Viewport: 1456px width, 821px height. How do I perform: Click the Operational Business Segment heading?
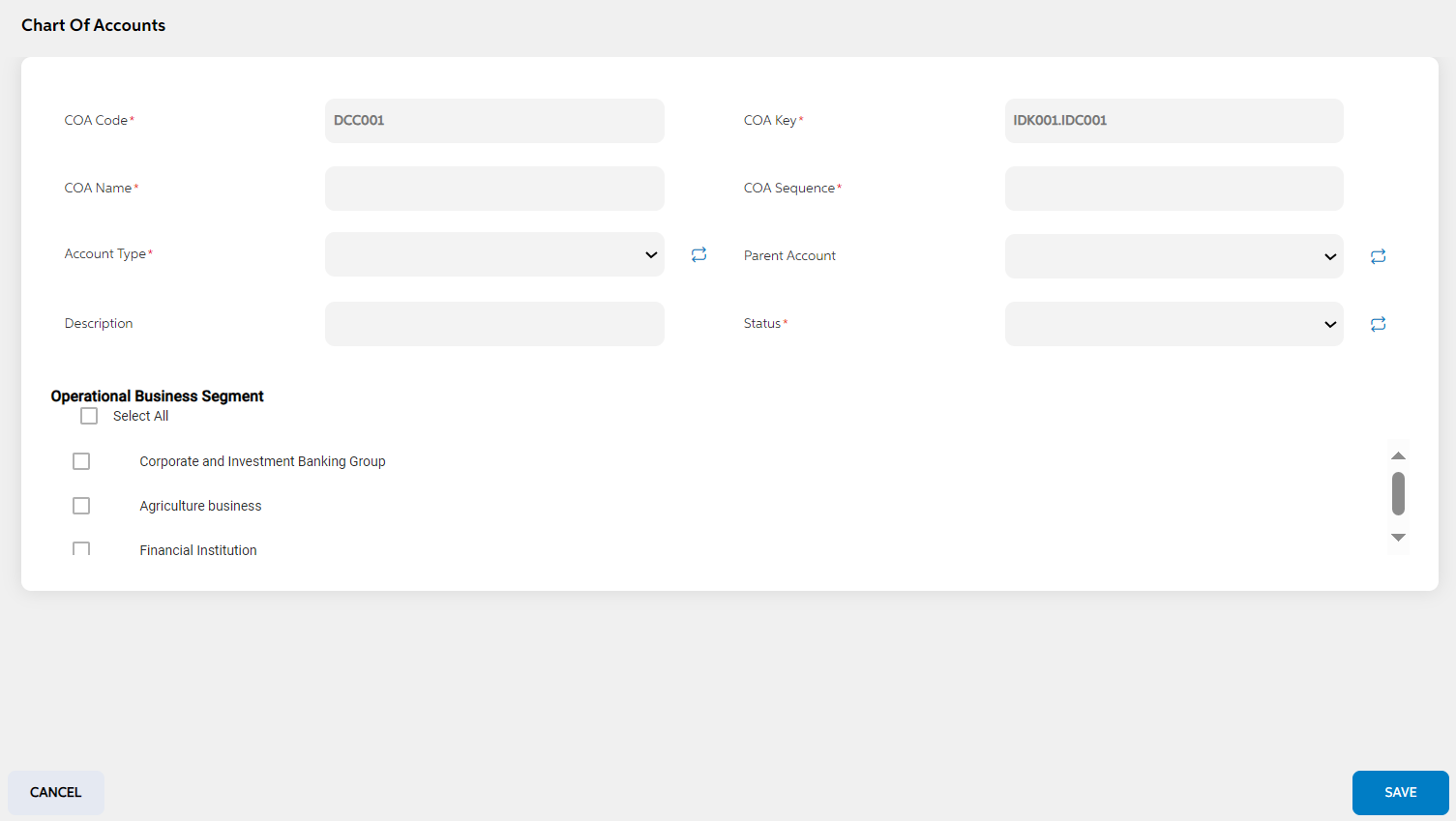click(x=157, y=396)
